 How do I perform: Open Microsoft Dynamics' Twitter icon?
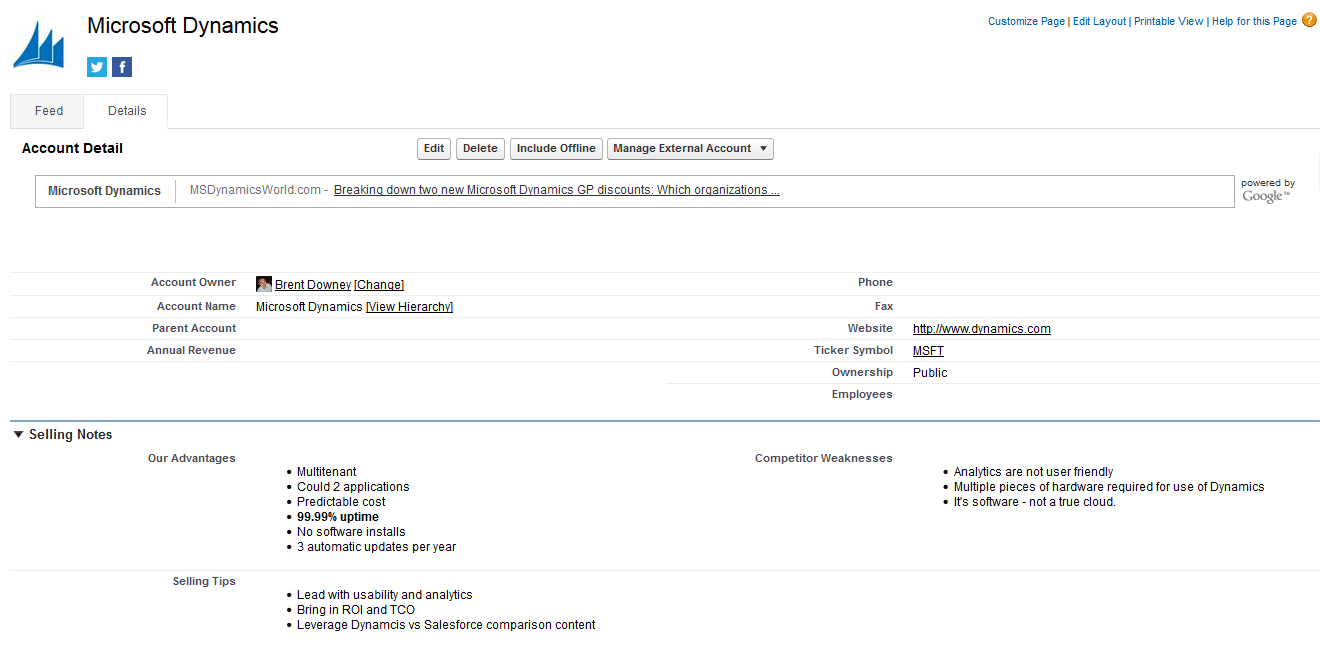pos(96,66)
